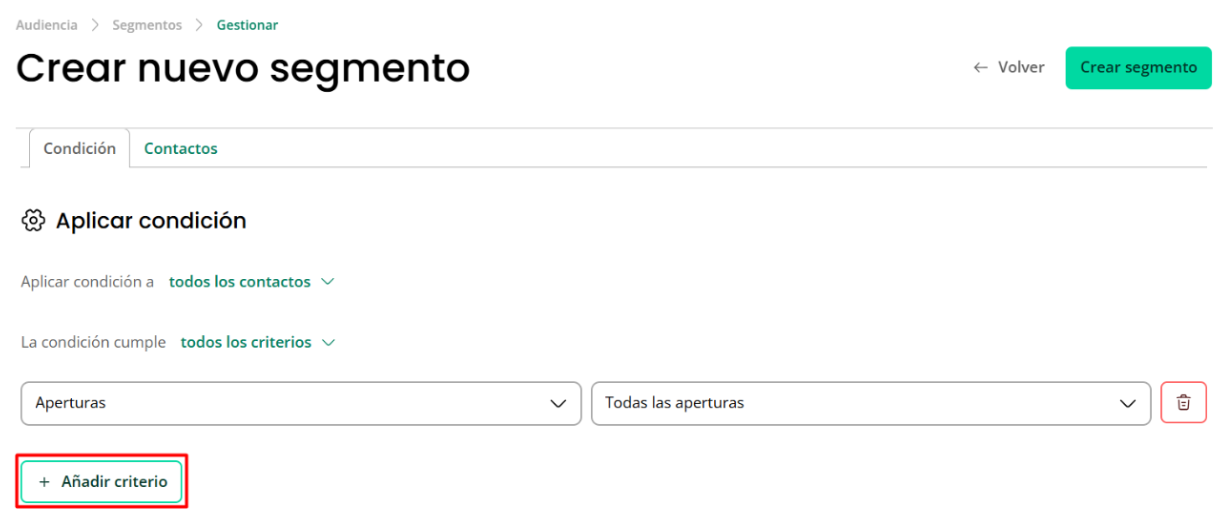This screenshot has width=1229, height=522.
Task: Expand the Todas las aperturas select box
Action: (x=871, y=403)
